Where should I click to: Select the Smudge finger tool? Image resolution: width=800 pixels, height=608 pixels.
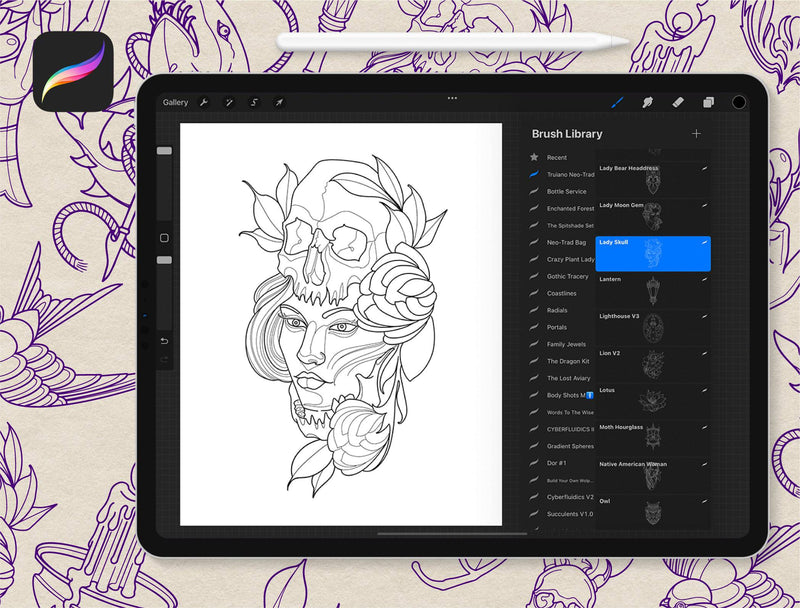pos(648,102)
